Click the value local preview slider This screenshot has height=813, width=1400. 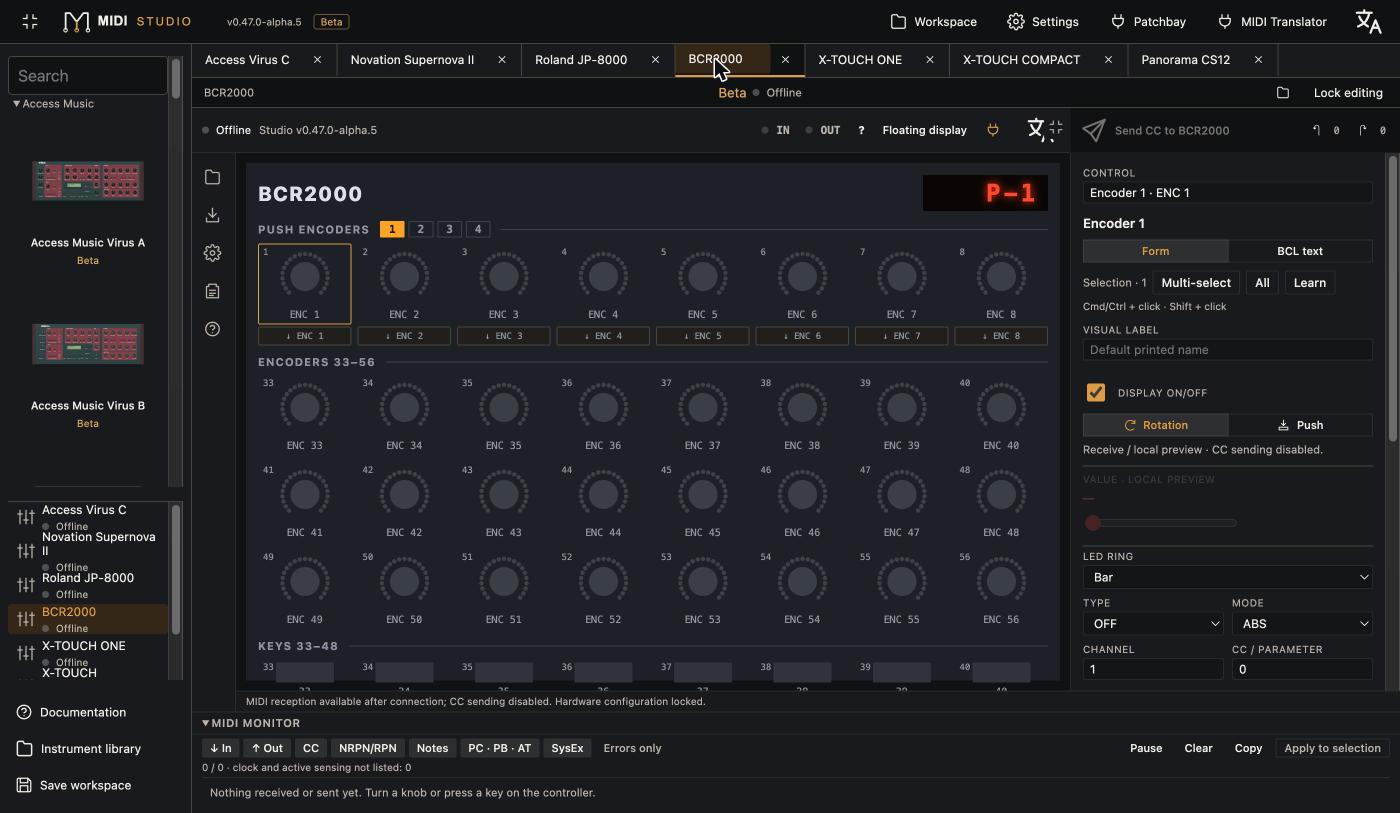pos(1160,522)
